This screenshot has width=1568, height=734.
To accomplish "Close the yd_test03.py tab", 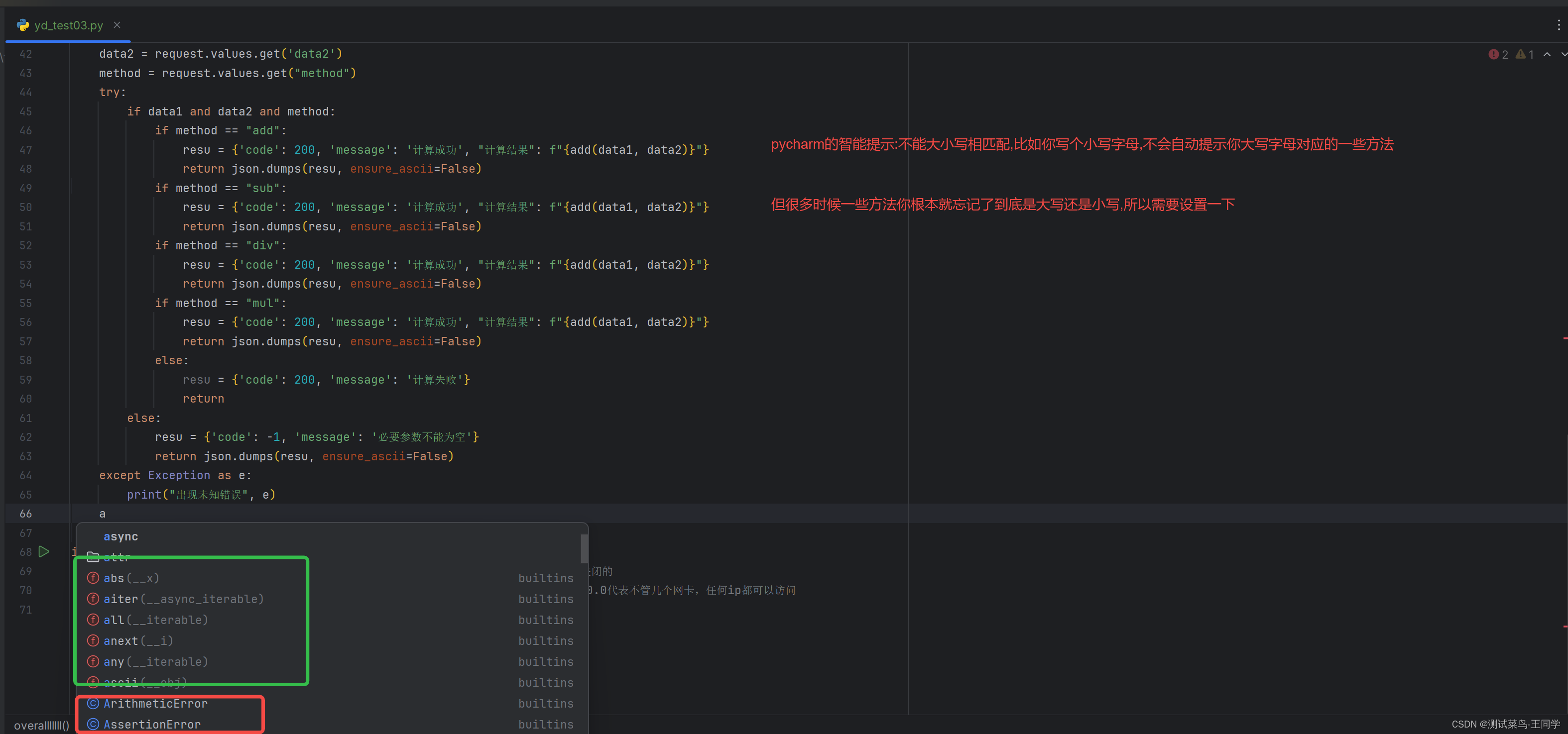I will (x=117, y=25).
